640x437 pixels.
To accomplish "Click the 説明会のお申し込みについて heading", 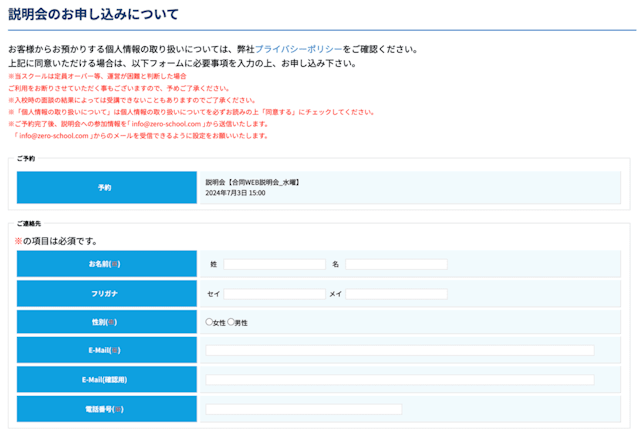I will coord(93,14).
